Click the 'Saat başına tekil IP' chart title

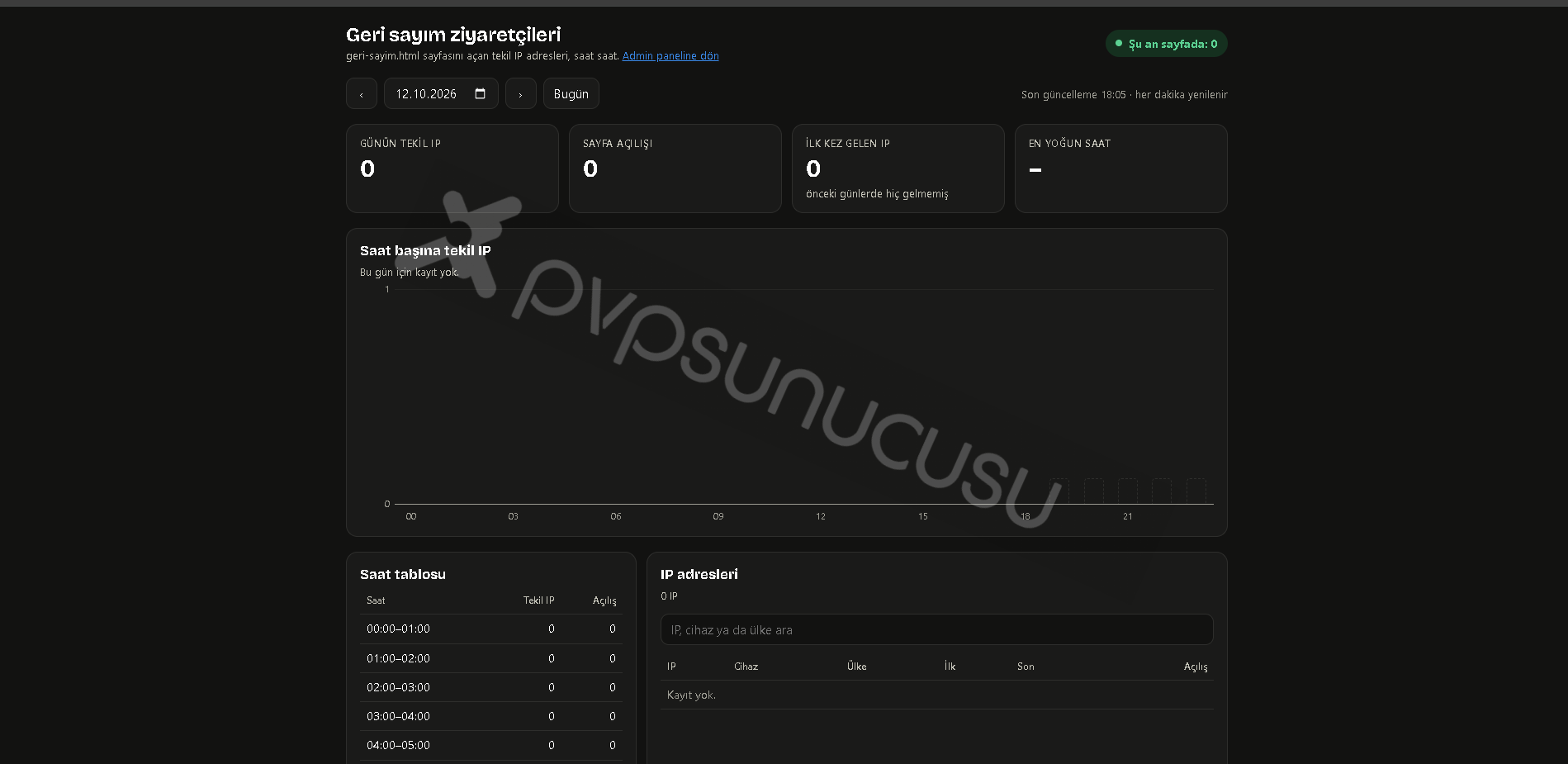click(425, 250)
